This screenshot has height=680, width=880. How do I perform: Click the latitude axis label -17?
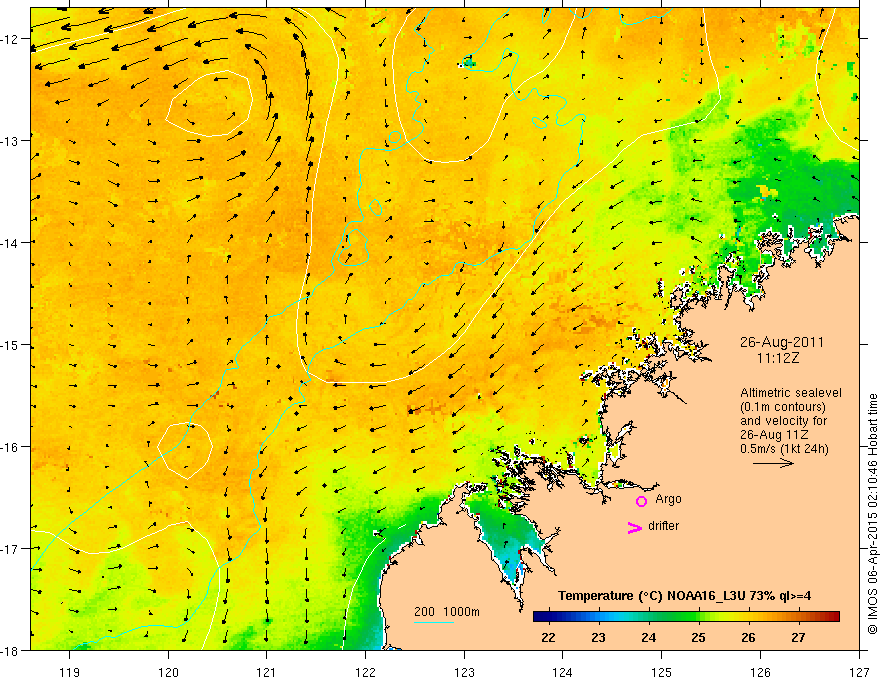tap(10, 548)
